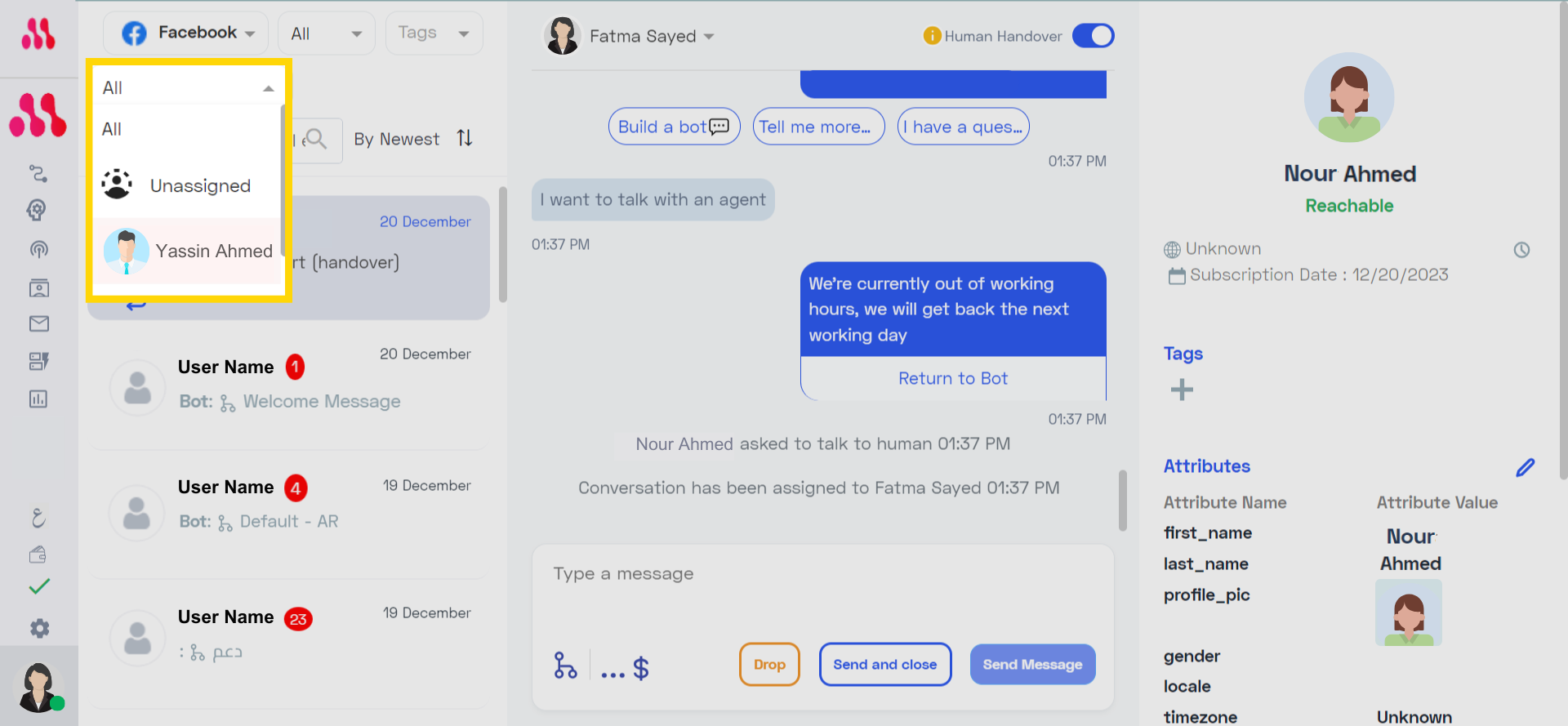Insert a flow using the composer flow icon
Image resolution: width=1568 pixels, height=726 pixels.
click(565, 666)
